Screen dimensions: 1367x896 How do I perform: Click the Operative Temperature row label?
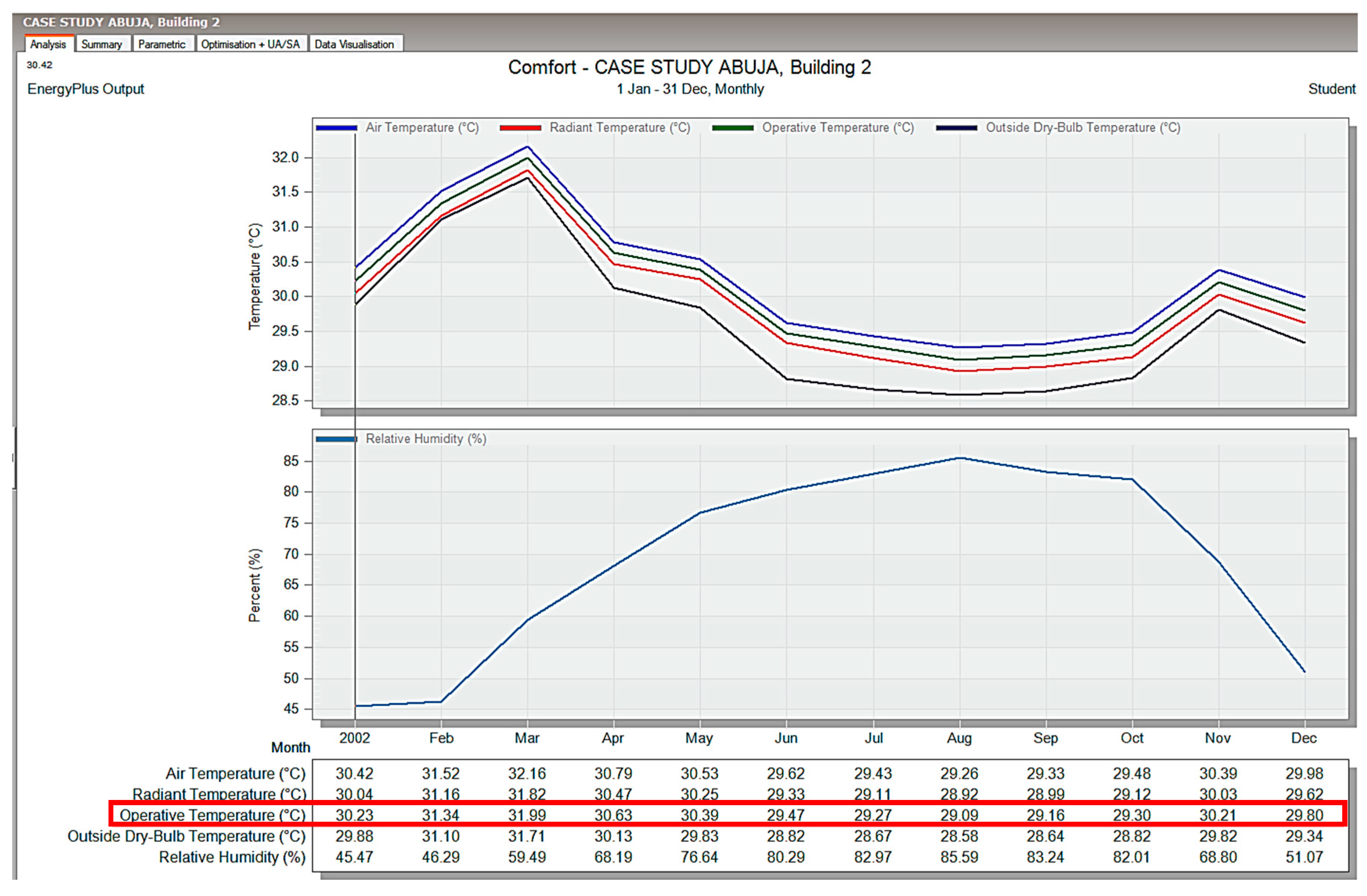click(212, 816)
